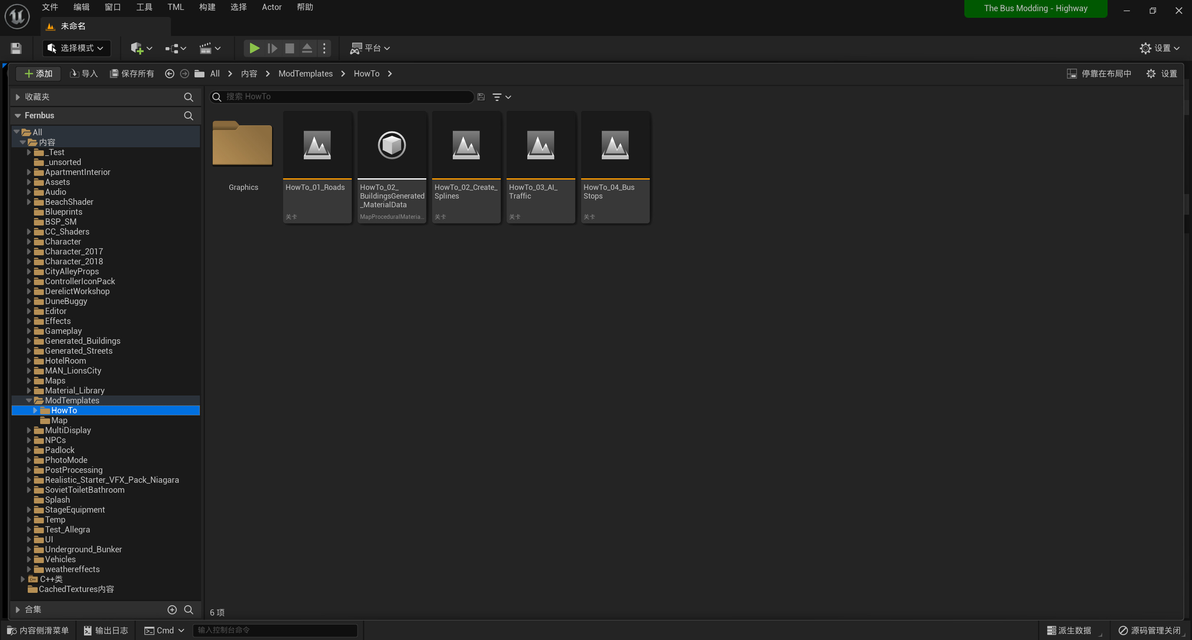Expand the 合集 collections section
Screen dimensions: 1192x640
tap(17, 610)
